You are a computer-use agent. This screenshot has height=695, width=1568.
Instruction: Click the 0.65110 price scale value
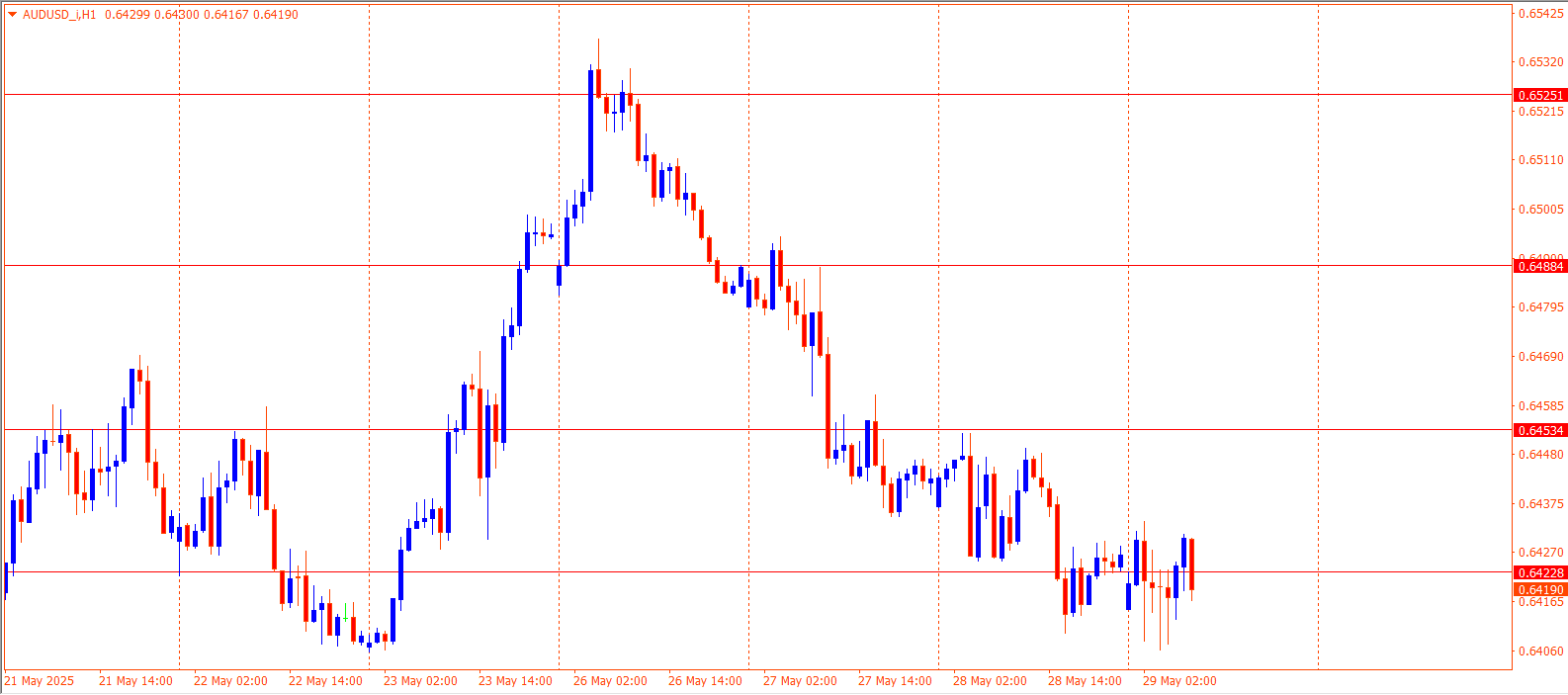[1541, 160]
